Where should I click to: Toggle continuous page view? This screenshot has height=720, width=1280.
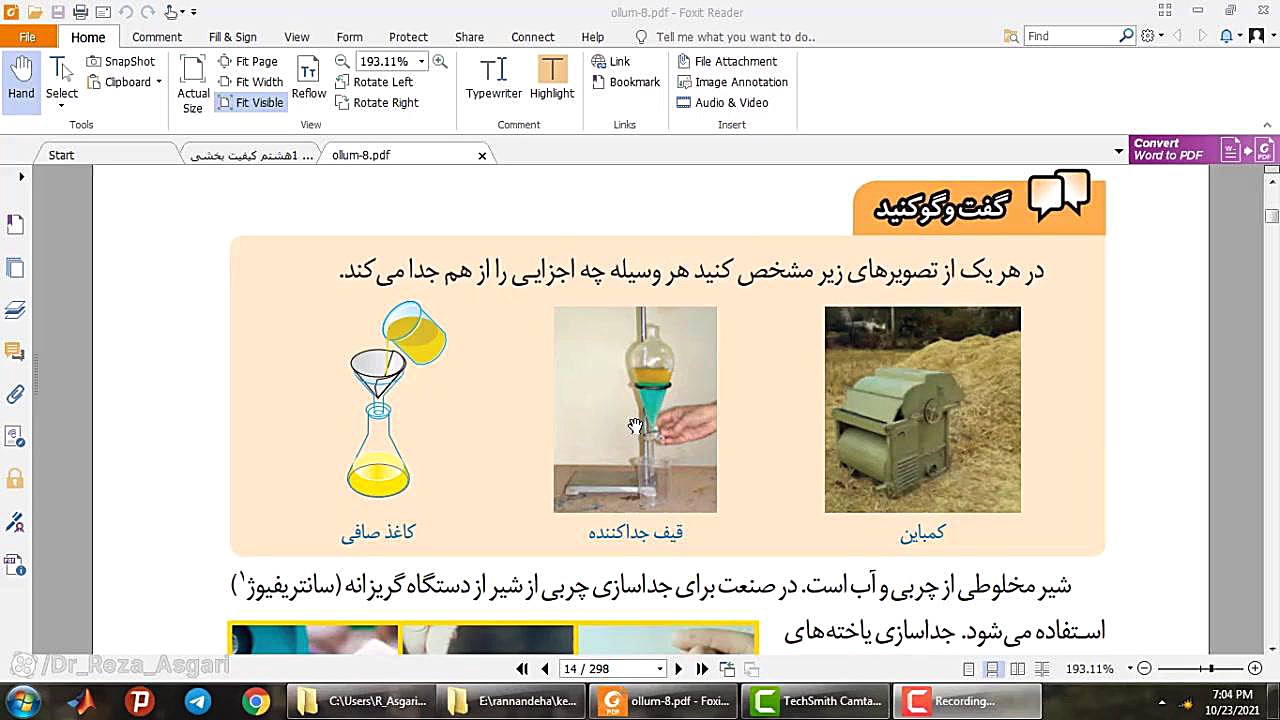tap(992, 669)
